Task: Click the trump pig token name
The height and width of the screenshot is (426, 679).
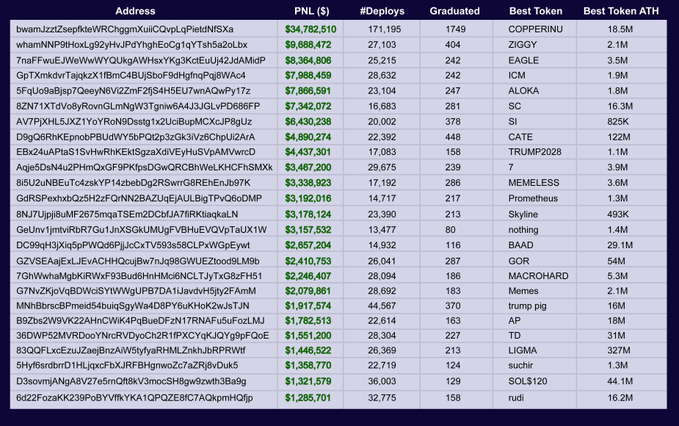Action: tap(527, 306)
